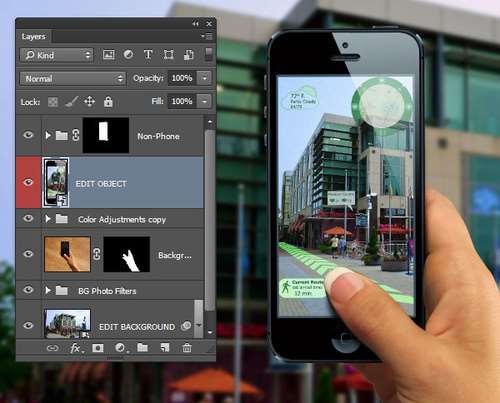
Task: Hide the EDIT OBJECT layer eye
Action: [28, 182]
